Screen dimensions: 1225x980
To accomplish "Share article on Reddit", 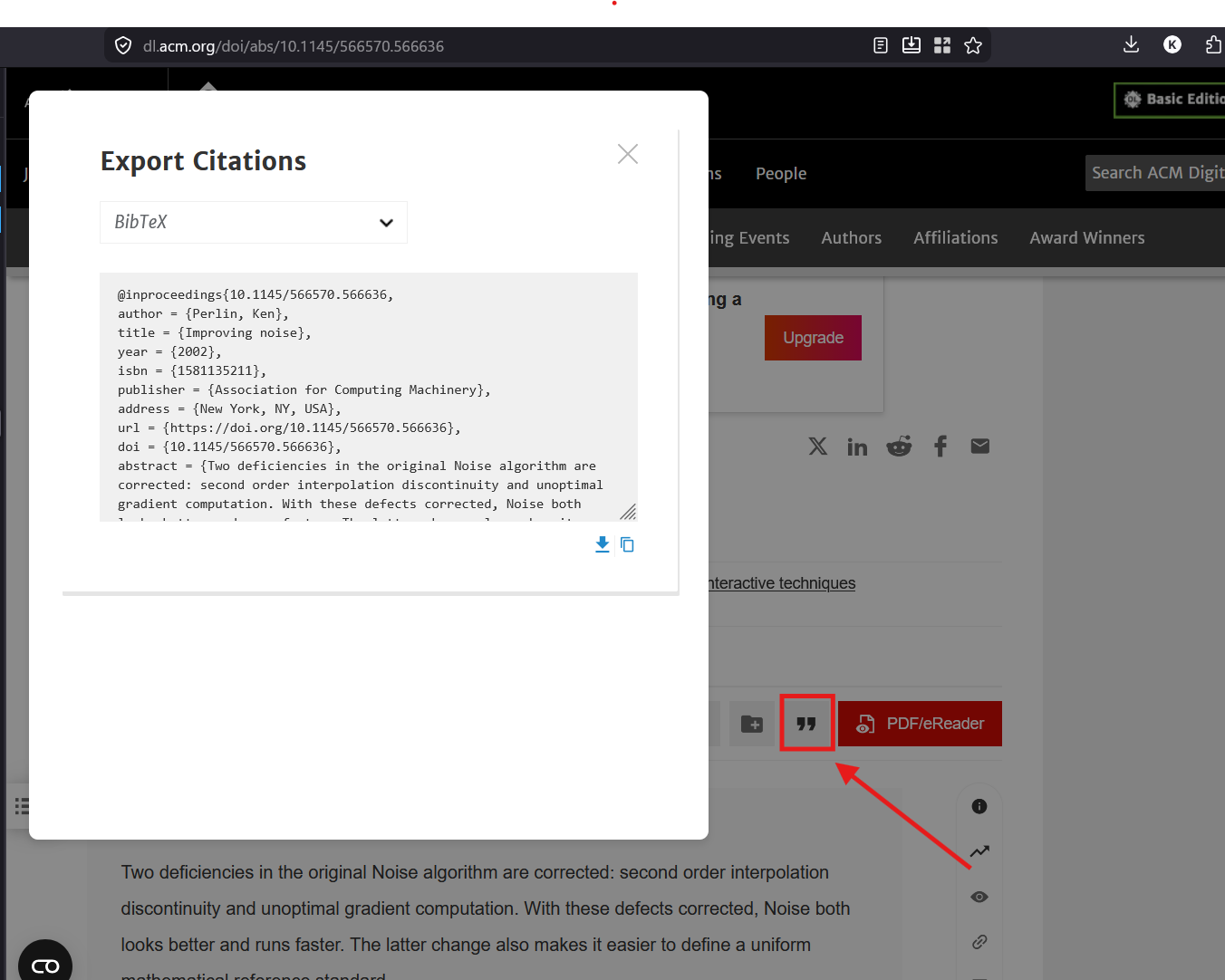I will (x=899, y=446).
